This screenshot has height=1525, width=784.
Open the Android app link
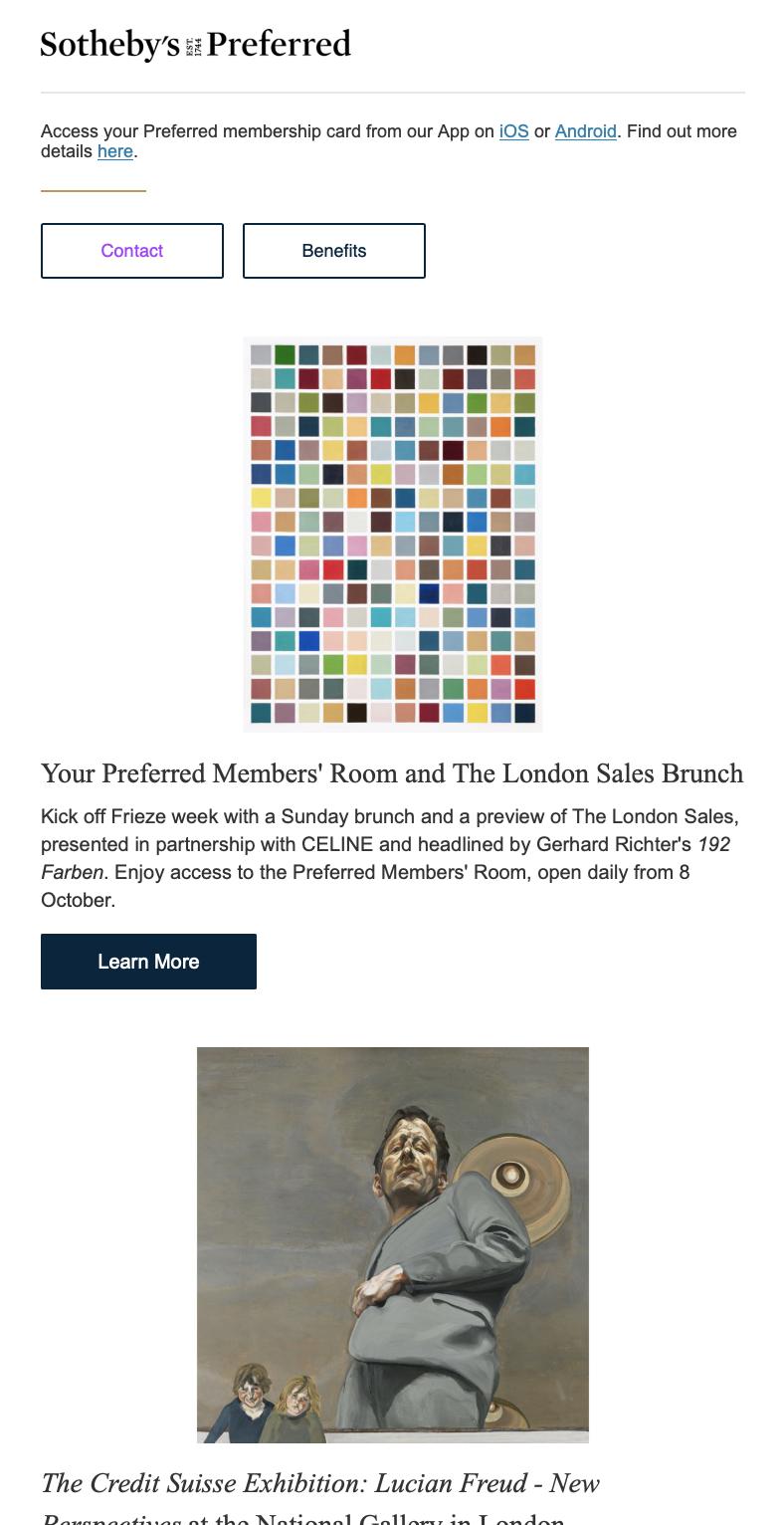pos(585,131)
